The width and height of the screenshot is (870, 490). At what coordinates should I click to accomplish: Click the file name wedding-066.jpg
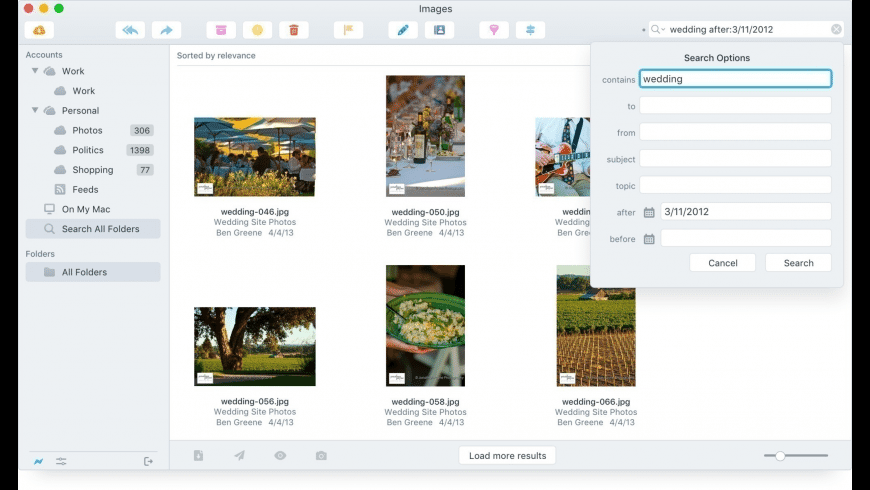(596, 402)
